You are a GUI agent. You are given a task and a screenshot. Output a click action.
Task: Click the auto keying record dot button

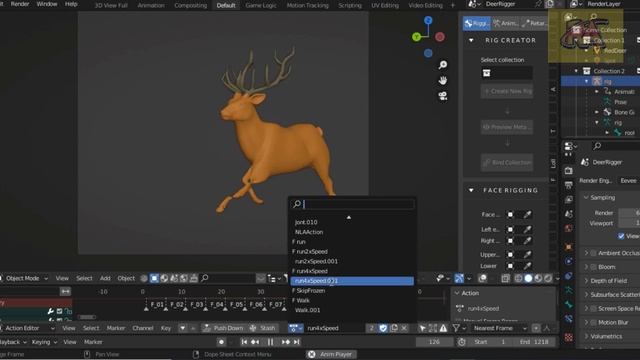pos(221,342)
